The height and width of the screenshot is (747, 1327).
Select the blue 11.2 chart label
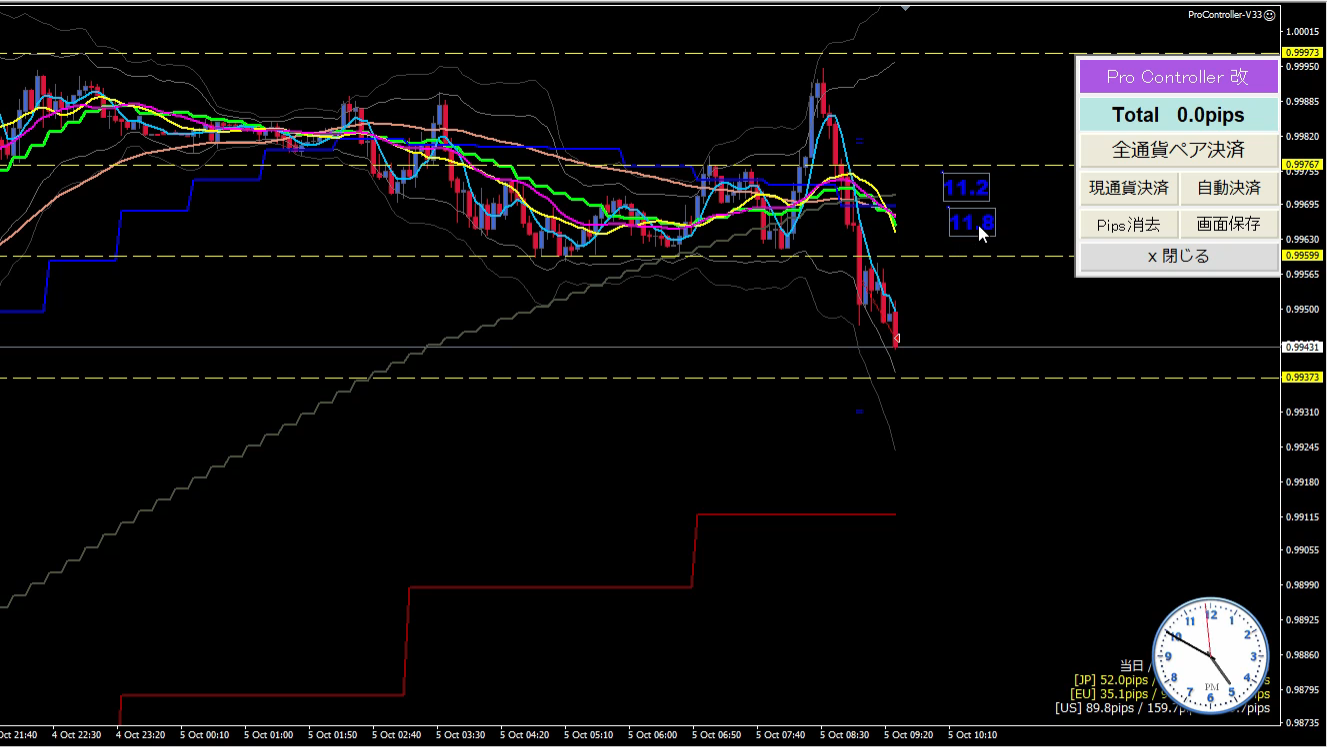point(966,187)
